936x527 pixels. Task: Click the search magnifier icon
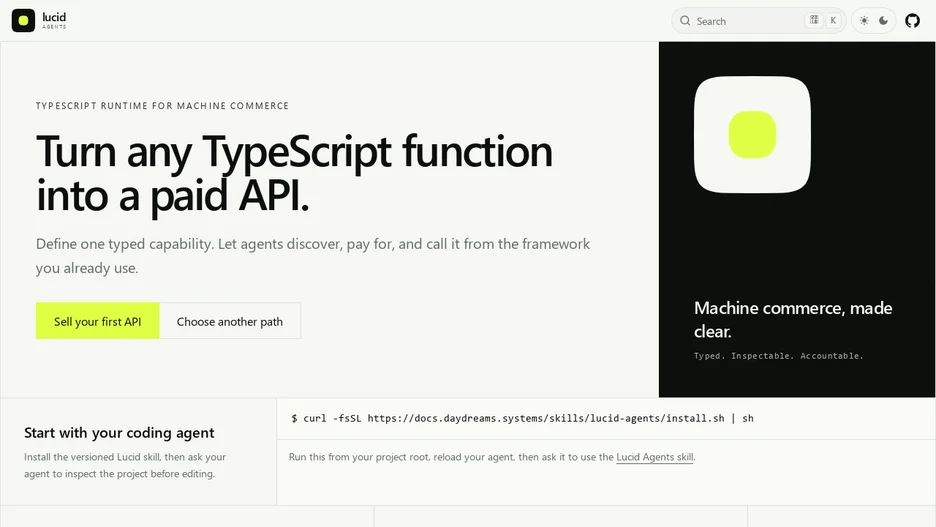click(685, 21)
